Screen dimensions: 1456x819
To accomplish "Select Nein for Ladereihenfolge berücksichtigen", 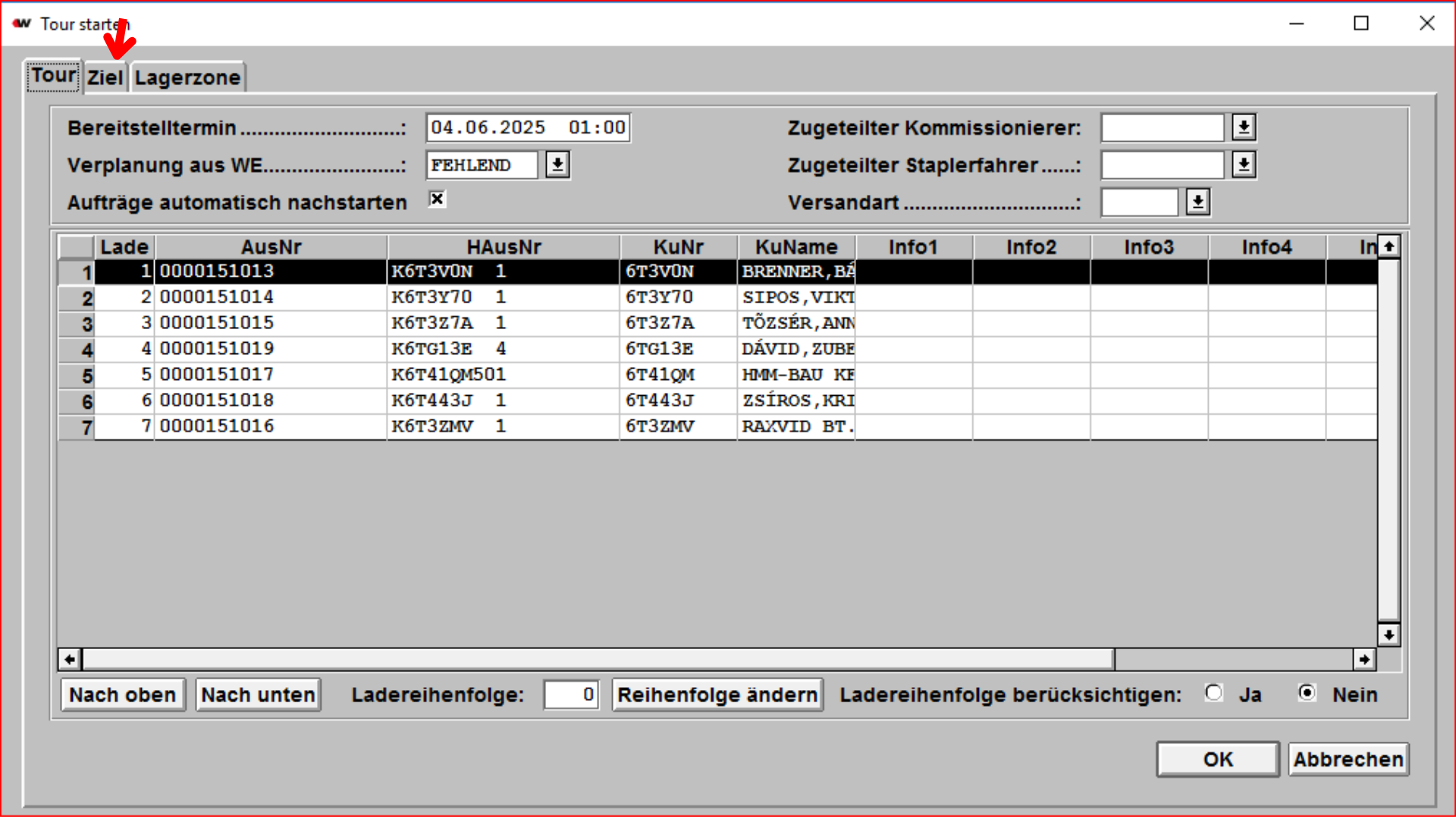I will click(1307, 693).
